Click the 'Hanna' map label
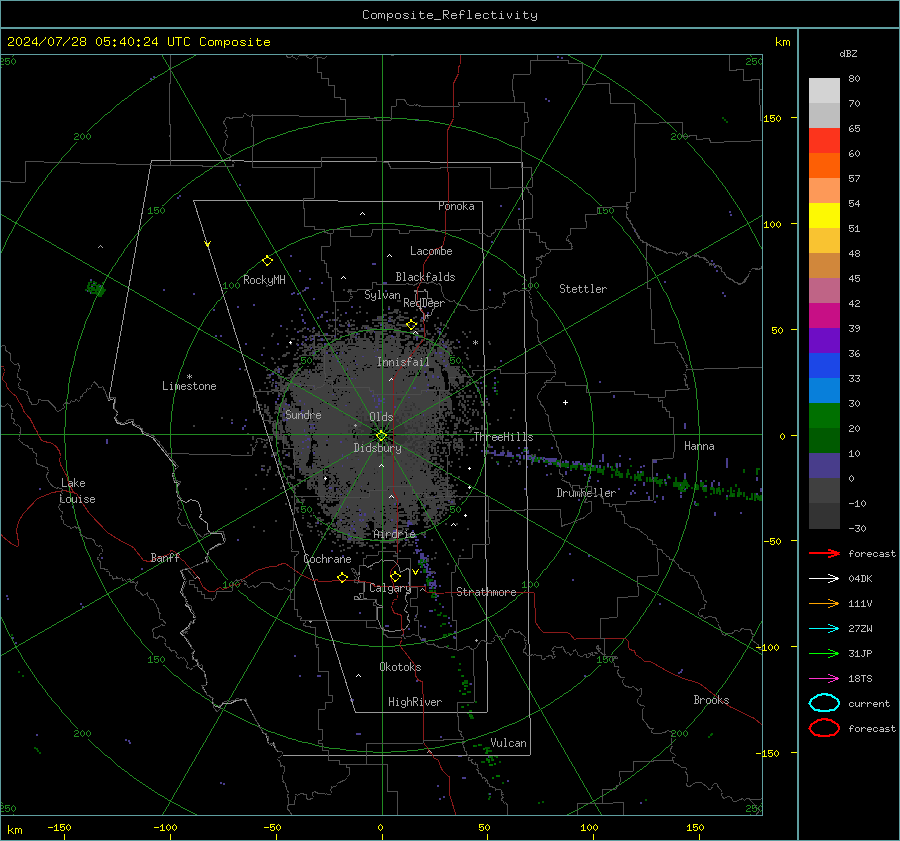The width and height of the screenshot is (900, 841). pyautogui.click(x=699, y=446)
